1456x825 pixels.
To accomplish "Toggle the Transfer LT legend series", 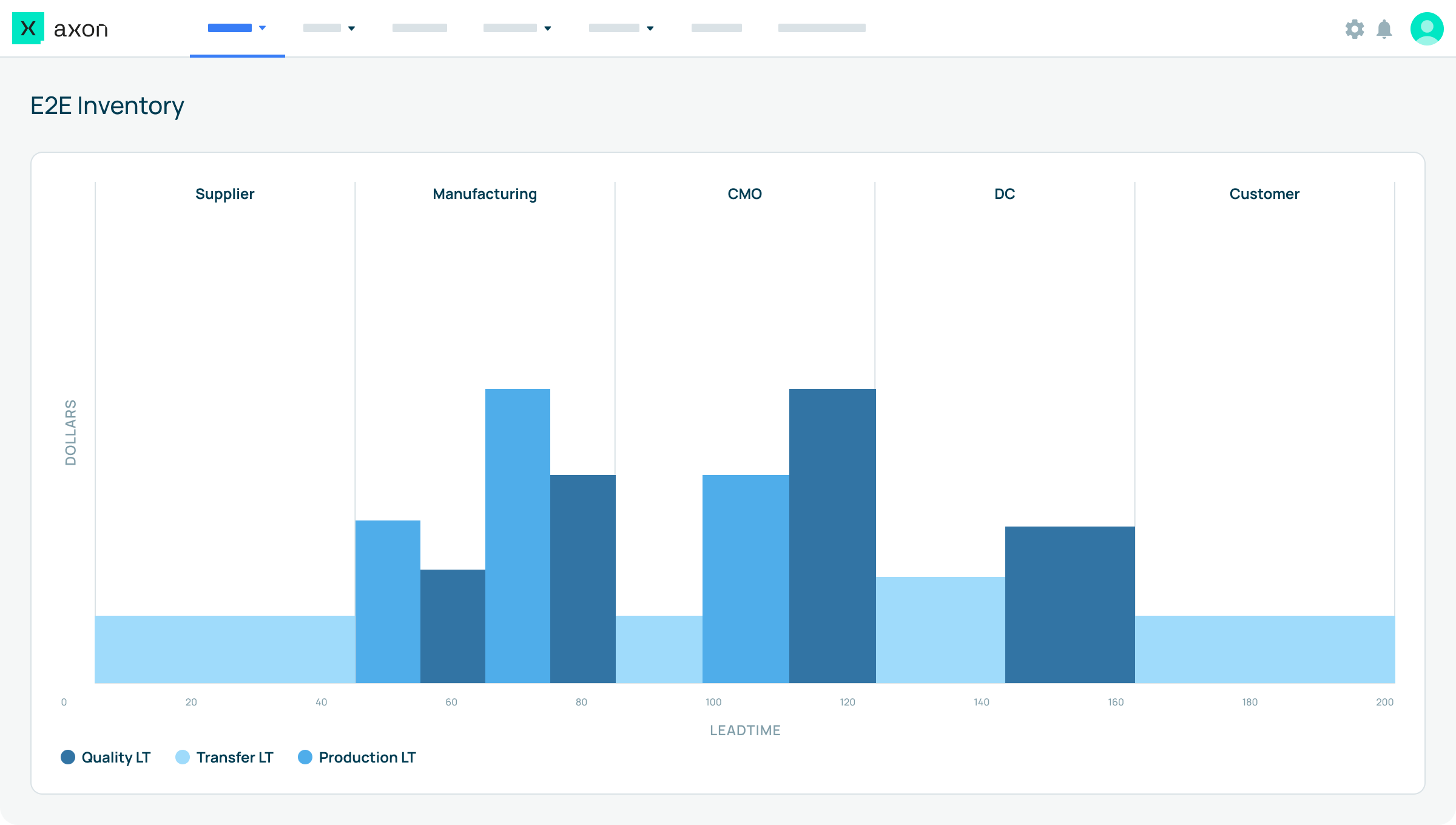I will click(224, 757).
